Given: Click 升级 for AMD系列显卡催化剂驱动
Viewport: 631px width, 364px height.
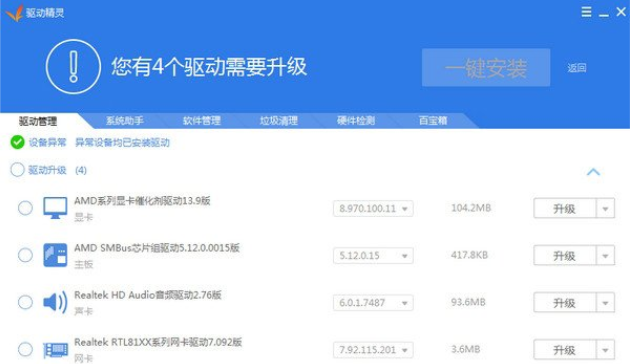Looking at the screenshot, I should (565, 208).
